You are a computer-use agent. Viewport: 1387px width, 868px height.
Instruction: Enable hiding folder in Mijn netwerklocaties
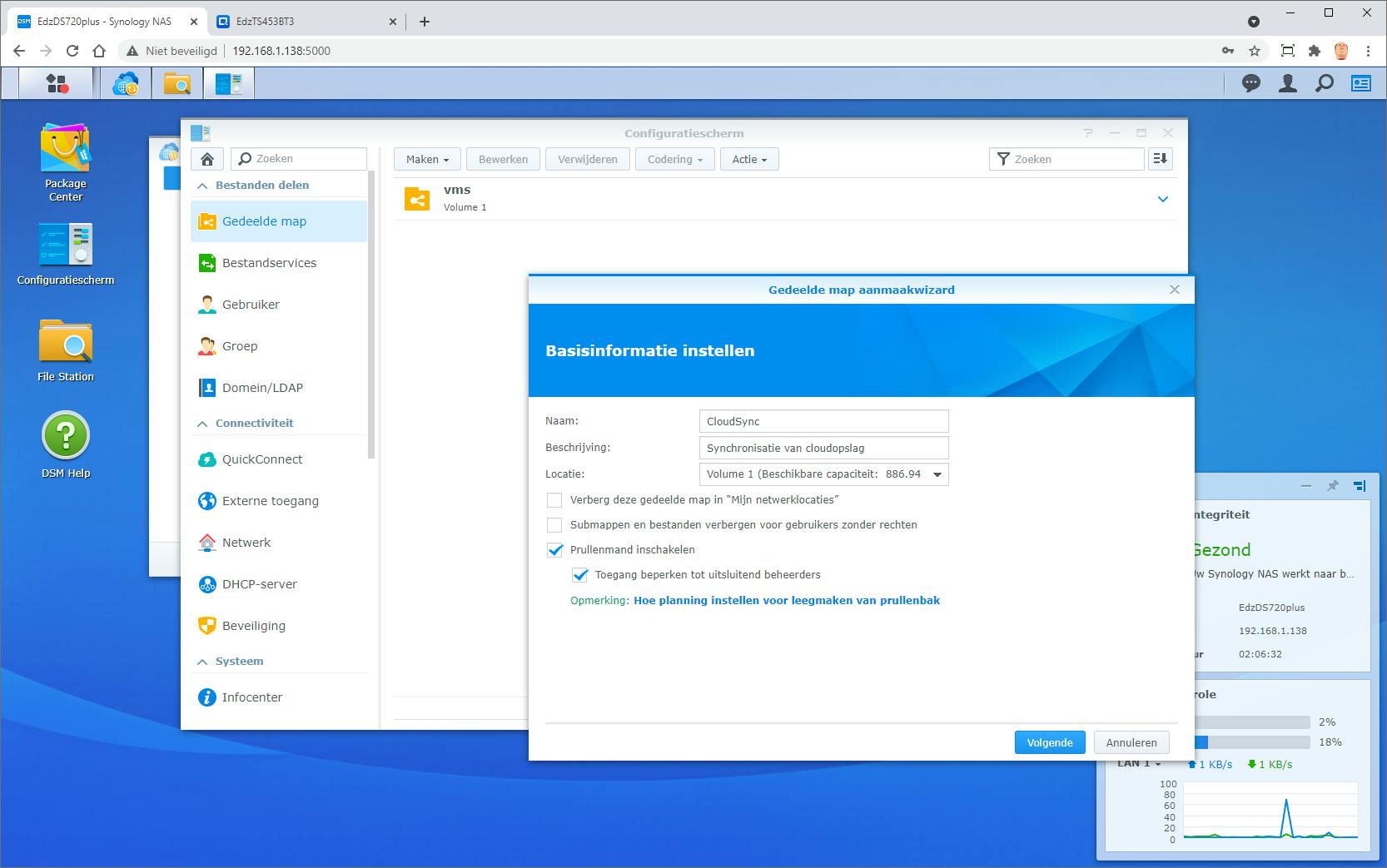(x=554, y=500)
